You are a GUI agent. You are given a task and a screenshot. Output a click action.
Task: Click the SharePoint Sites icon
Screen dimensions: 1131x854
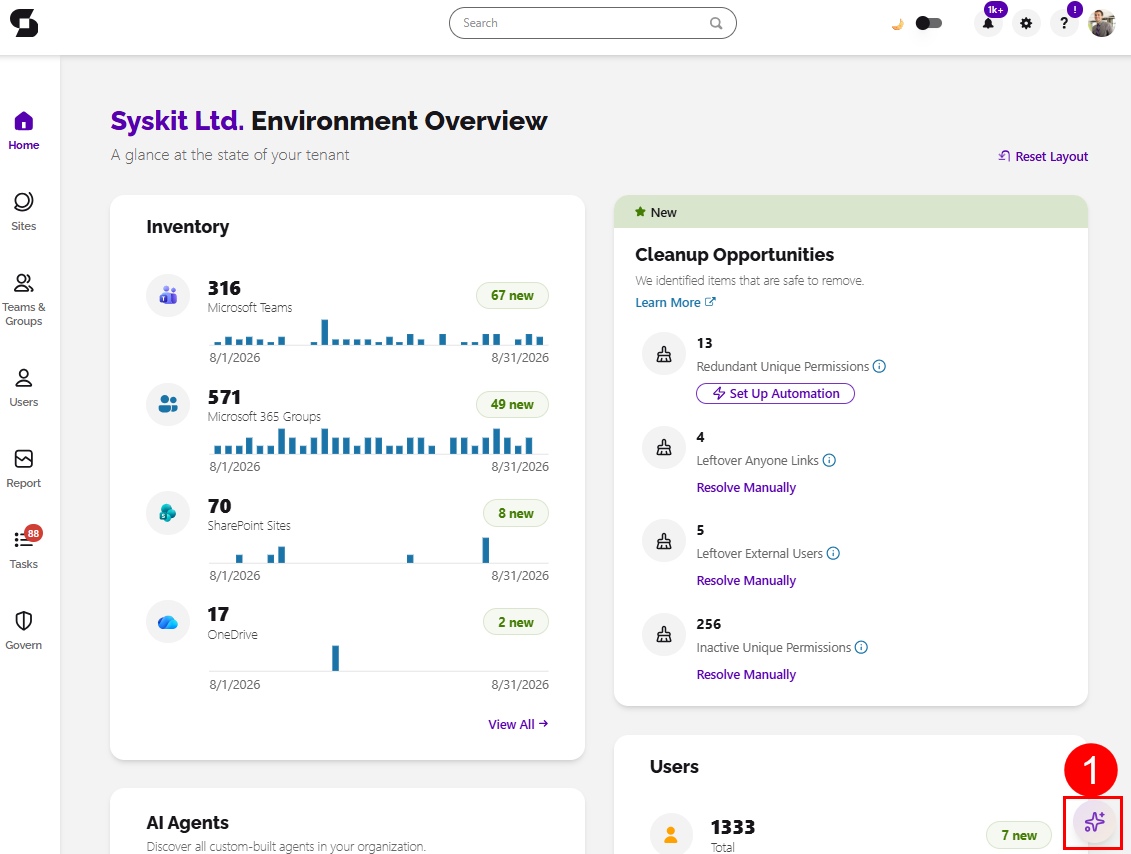coord(168,513)
